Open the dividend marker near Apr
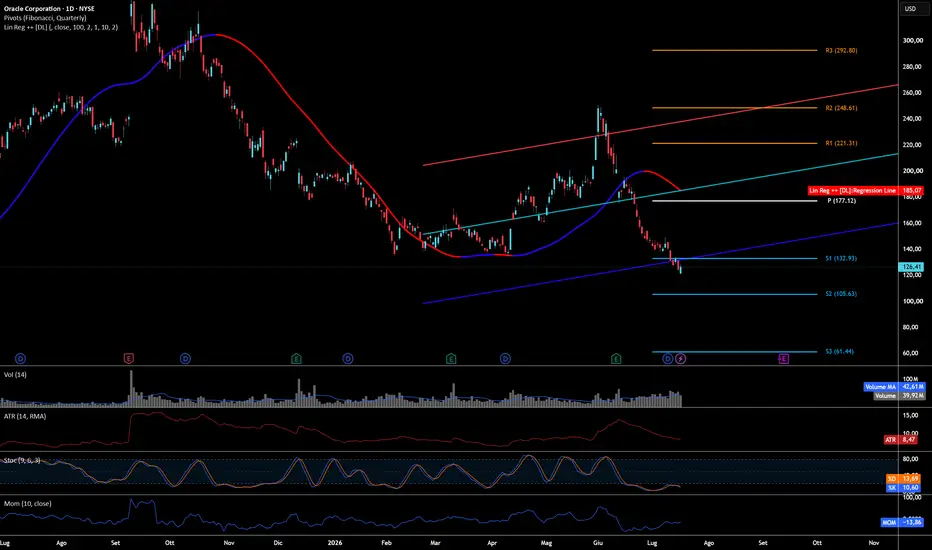This screenshot has height=550, width=932. tap(505, 359)
